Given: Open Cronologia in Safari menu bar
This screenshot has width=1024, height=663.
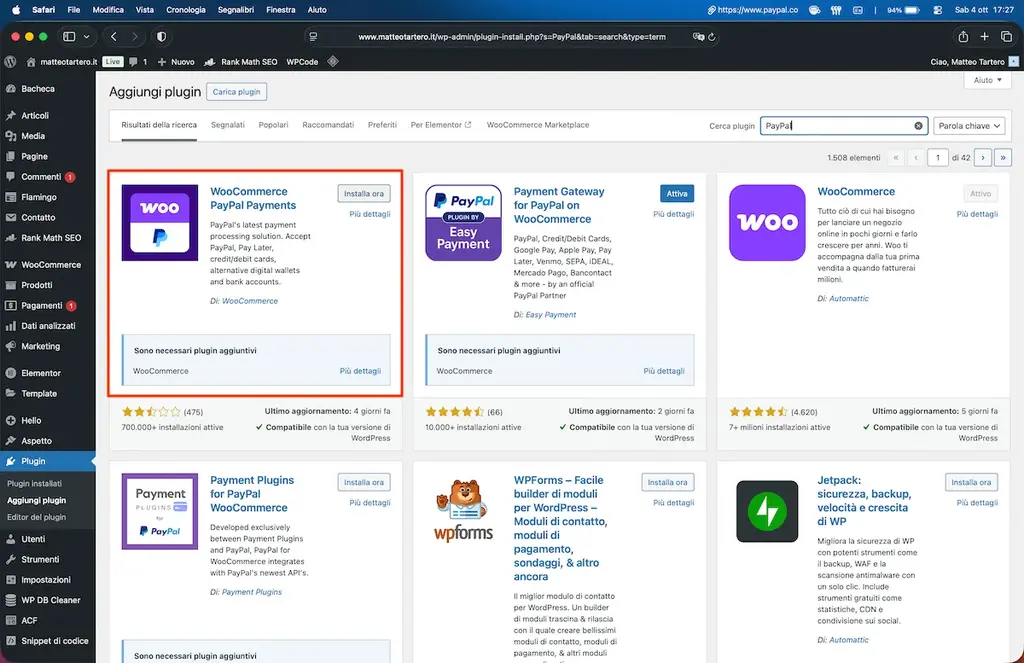Looking at the screenshot, I should (184, 10).
